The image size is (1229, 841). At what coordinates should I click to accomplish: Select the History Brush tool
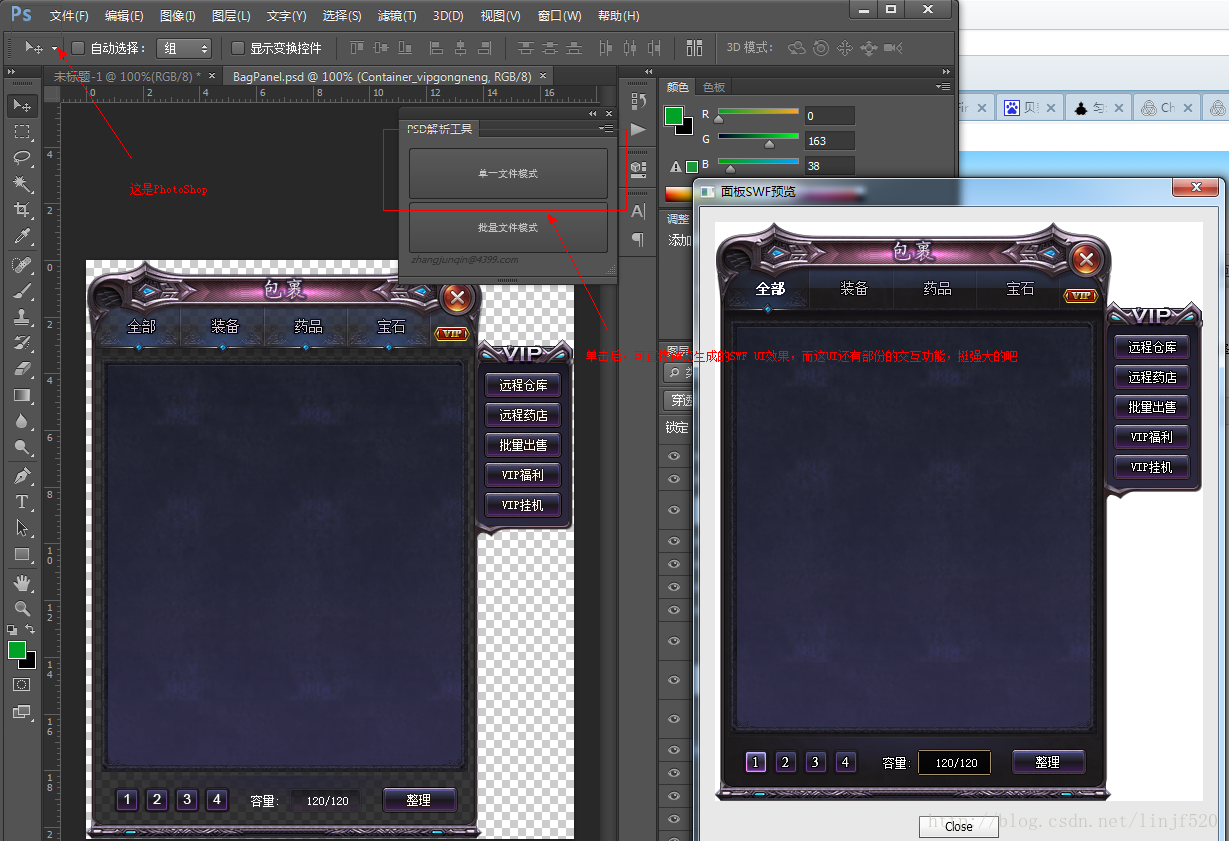(x=22, y=343)
